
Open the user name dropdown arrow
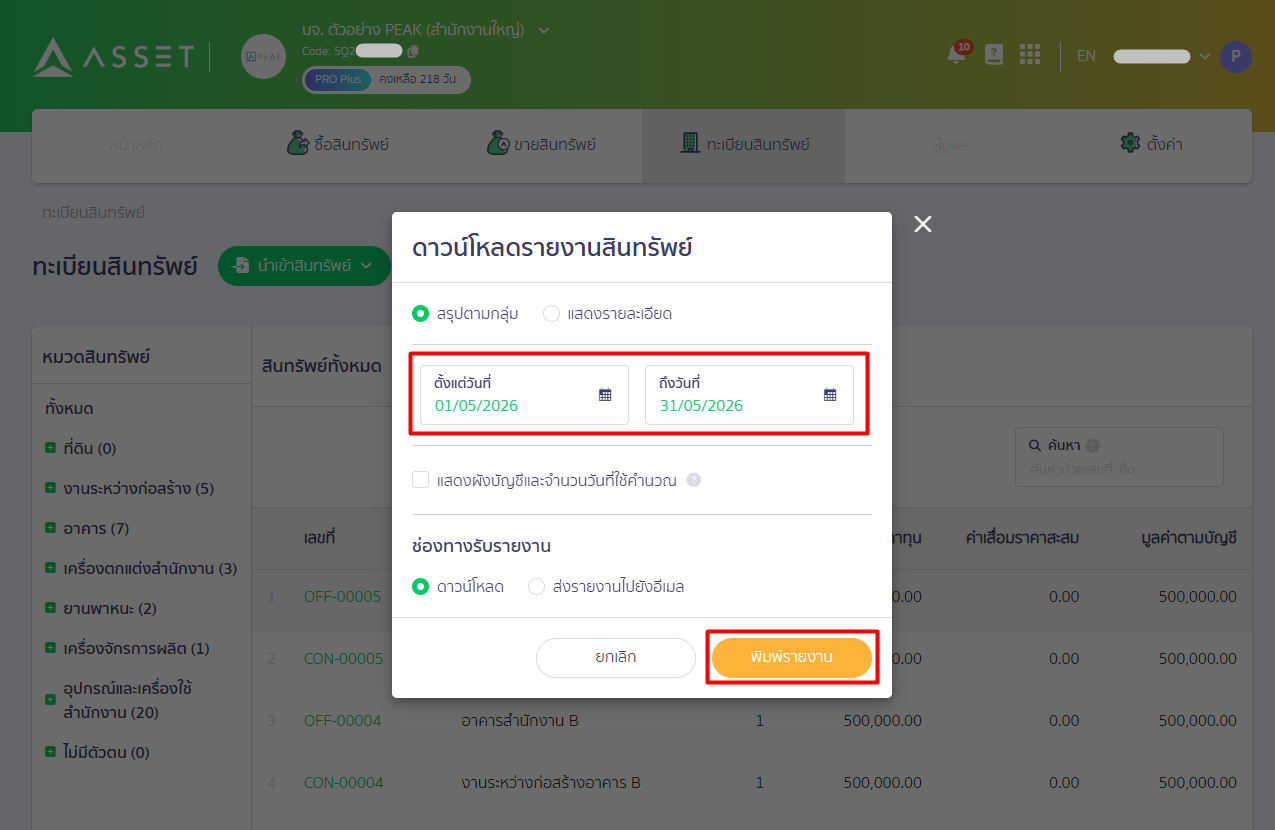[1204, 56]
